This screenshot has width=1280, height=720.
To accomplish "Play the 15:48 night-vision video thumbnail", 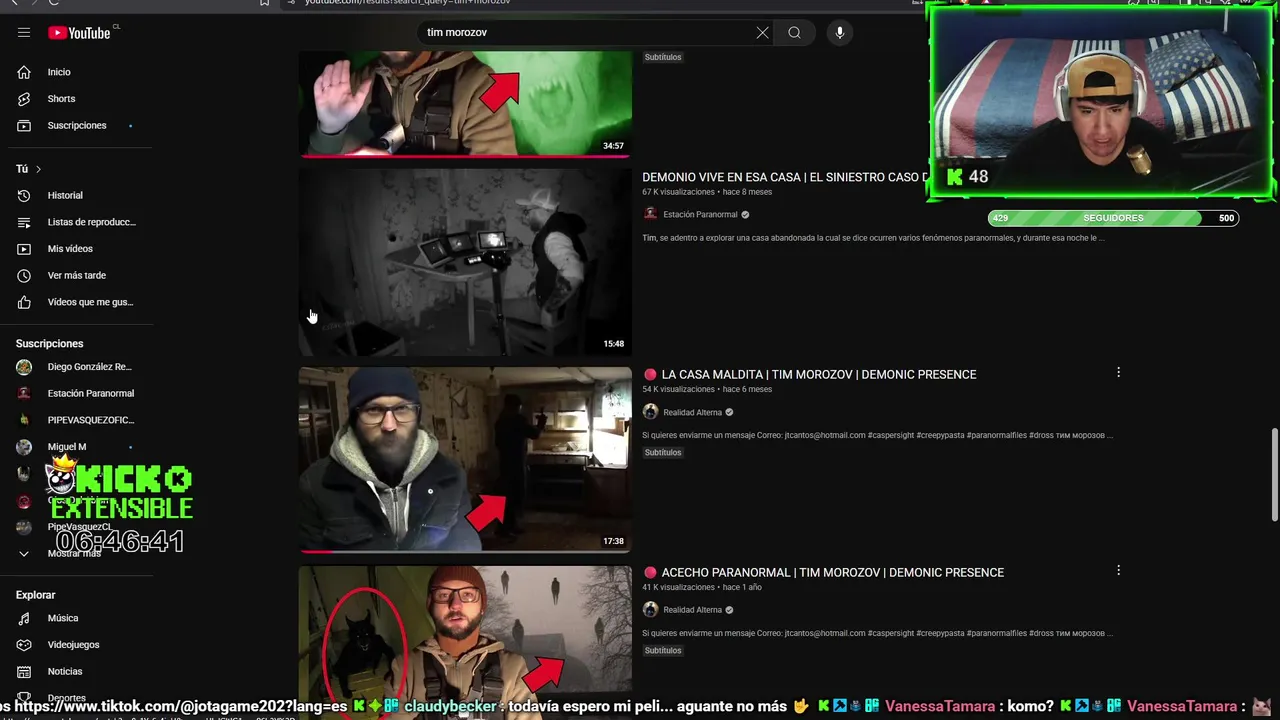I will click(x=465, y=262).
